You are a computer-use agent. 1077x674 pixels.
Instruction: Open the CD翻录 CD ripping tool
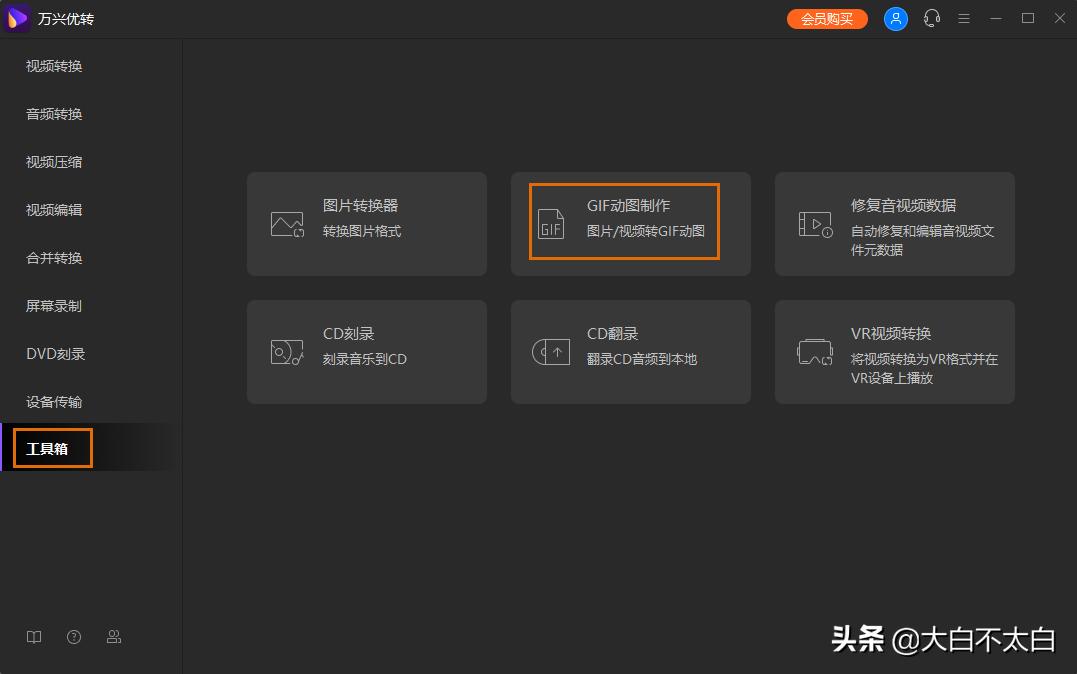point(630,351)
